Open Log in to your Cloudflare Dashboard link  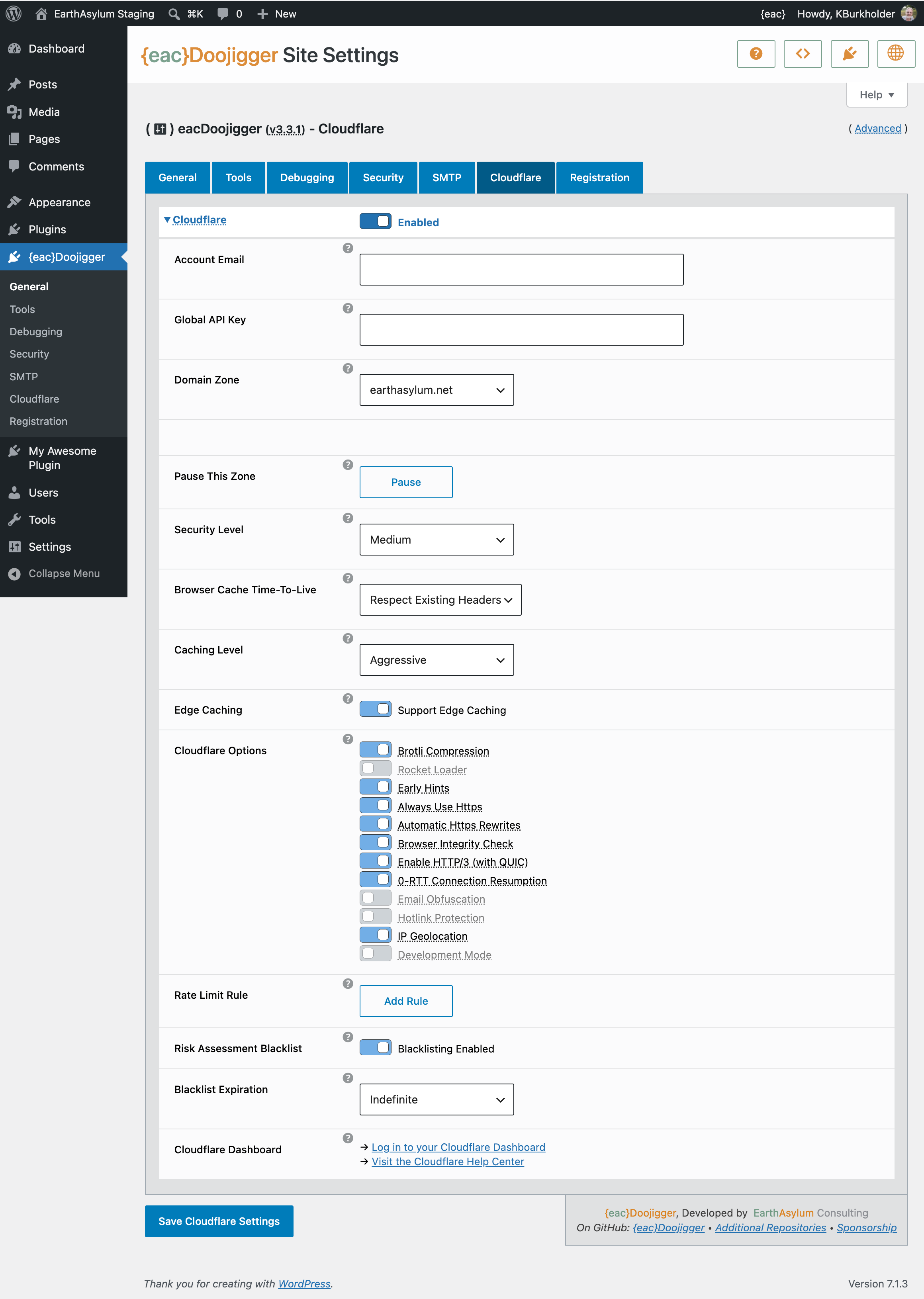coord(458,1148)
